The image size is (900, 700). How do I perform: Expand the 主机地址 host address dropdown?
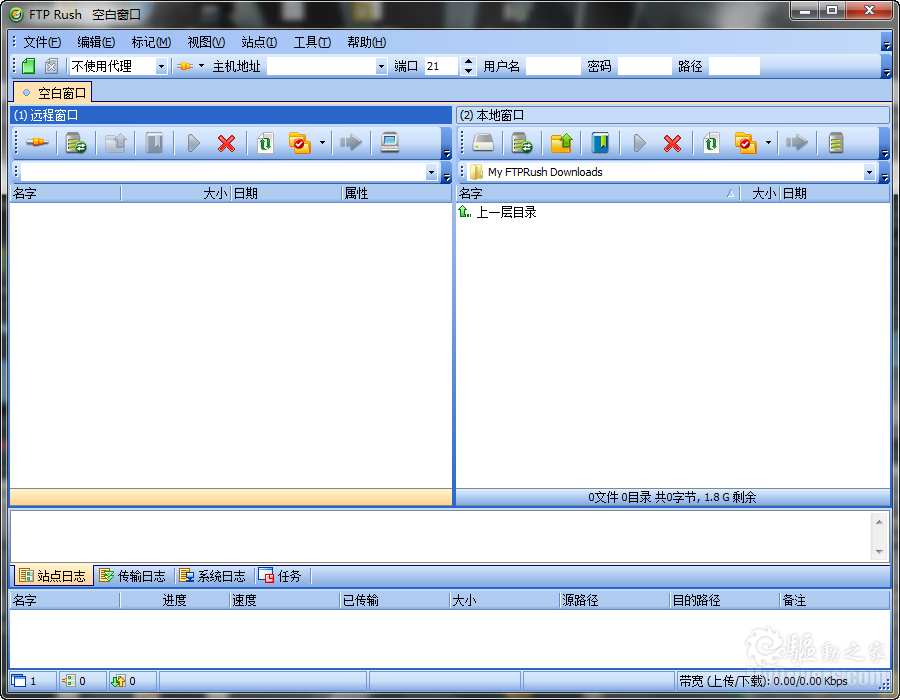click(x=381, y=67)
